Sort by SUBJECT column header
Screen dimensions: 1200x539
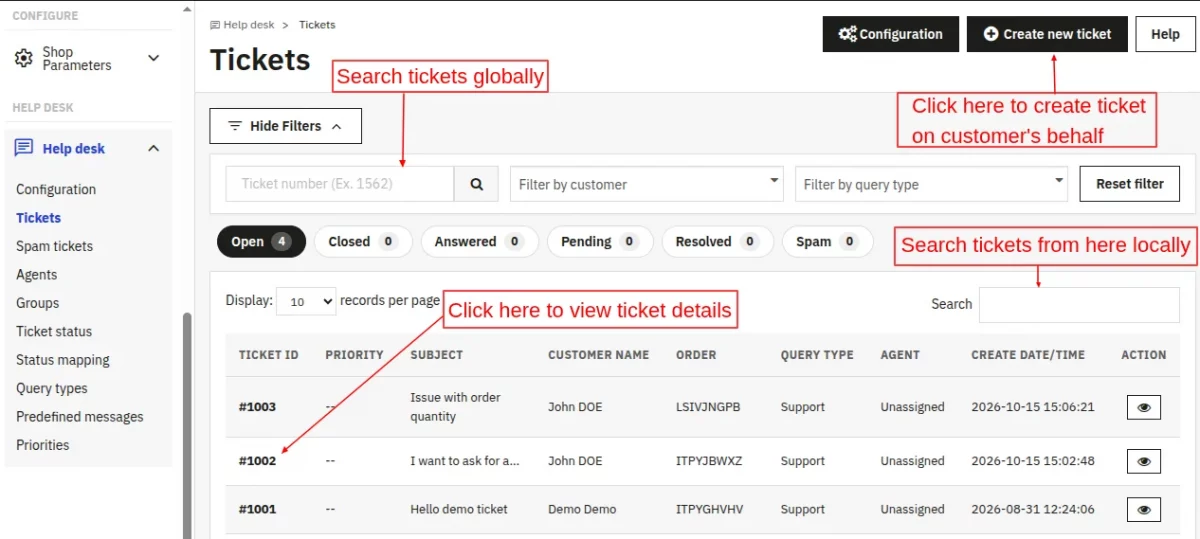[436, 355]
